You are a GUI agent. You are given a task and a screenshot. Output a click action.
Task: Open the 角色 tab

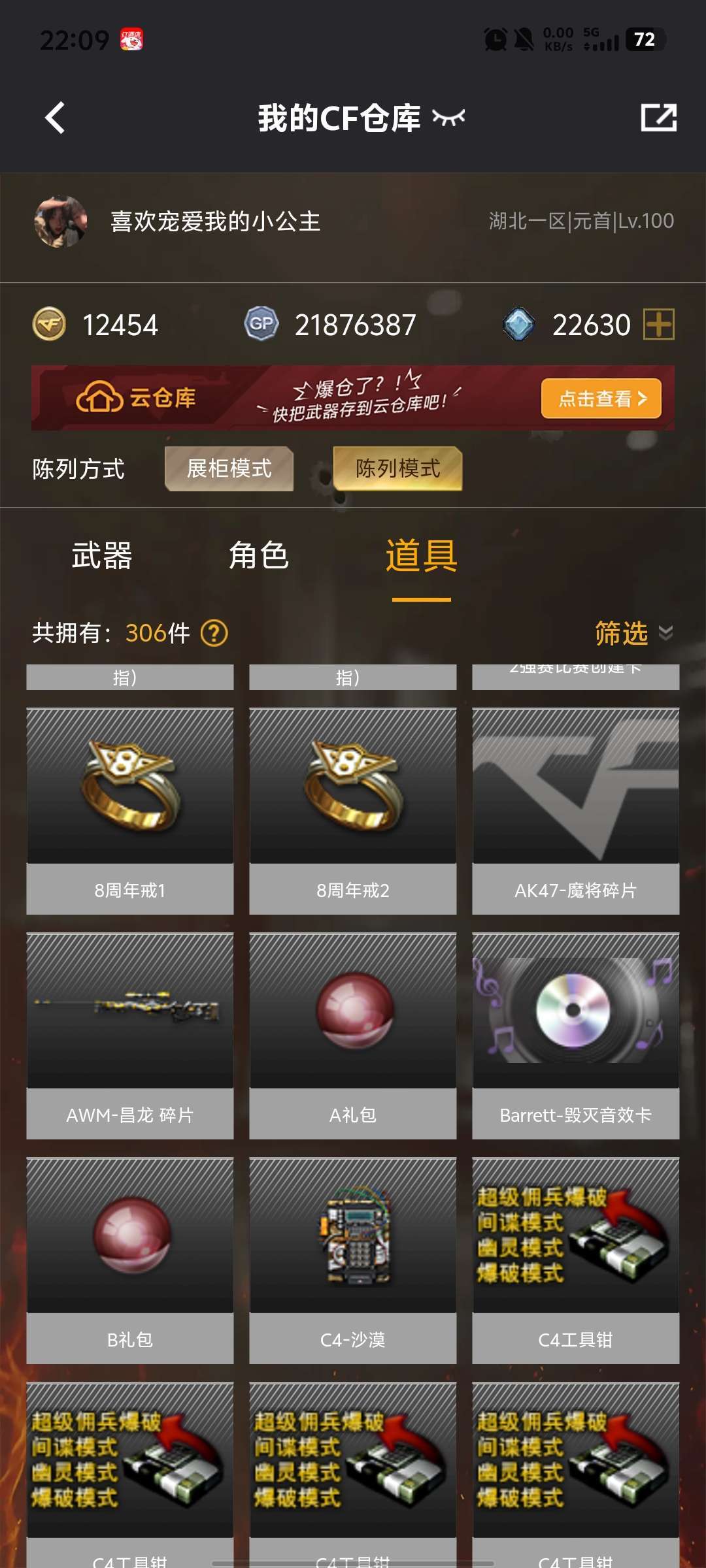pyautogui.click(x=259, y=556)
